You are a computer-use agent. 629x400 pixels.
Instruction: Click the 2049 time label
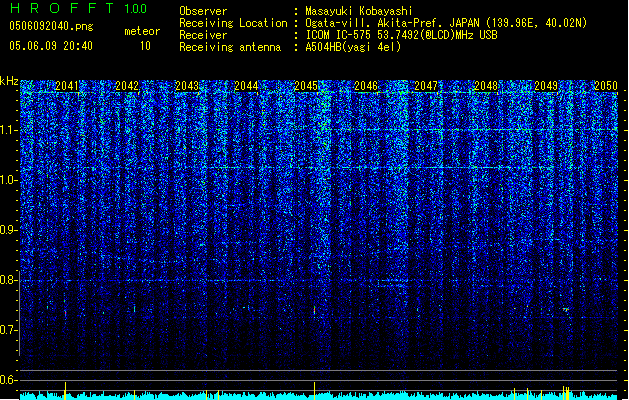coord(546,86)
